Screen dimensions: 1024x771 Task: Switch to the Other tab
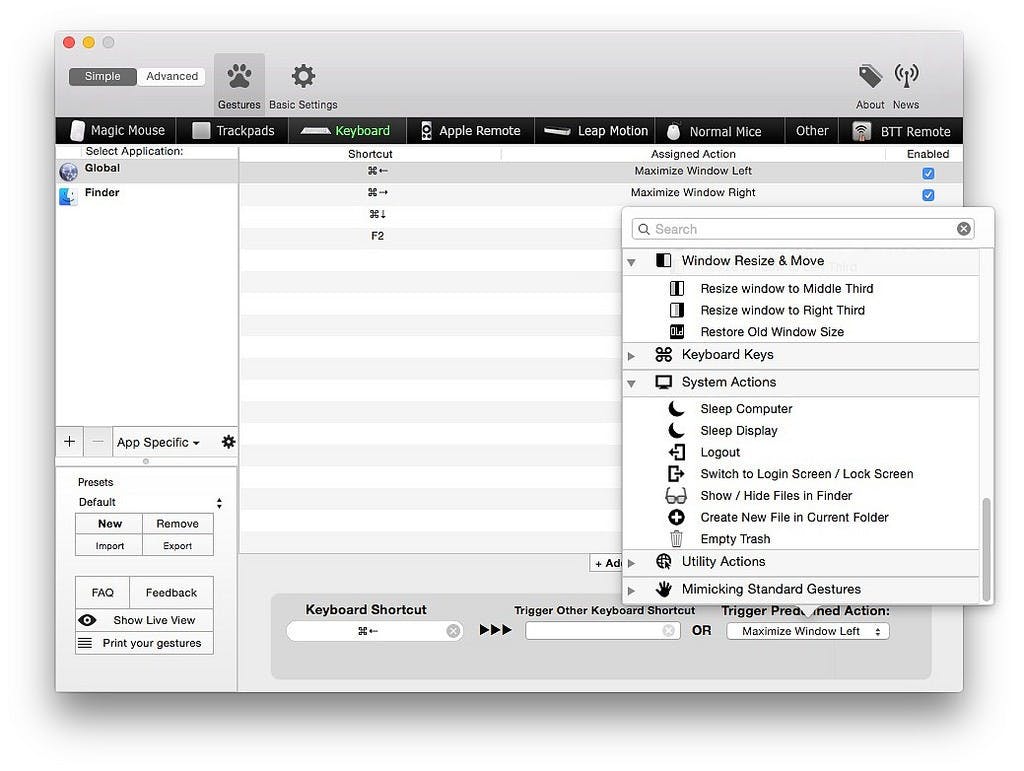click(x=812, y=131)
